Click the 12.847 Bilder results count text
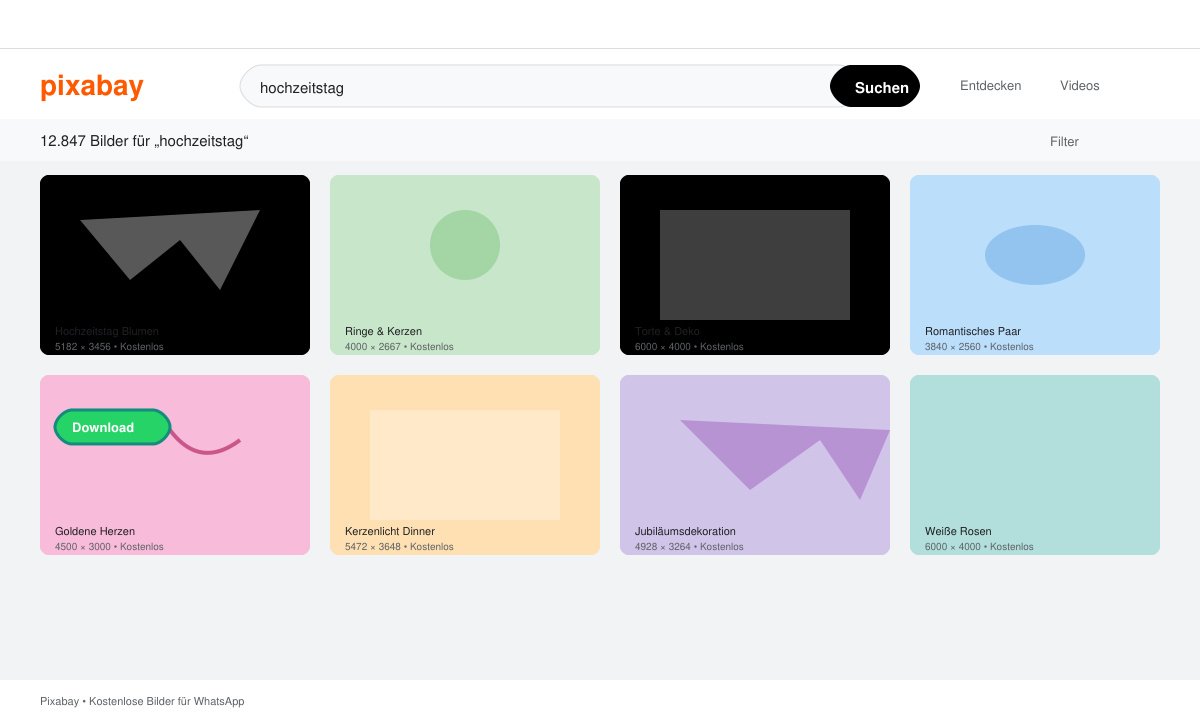Screen dimensions: 1200x720 pyautogui.click(x=144, y=141)
